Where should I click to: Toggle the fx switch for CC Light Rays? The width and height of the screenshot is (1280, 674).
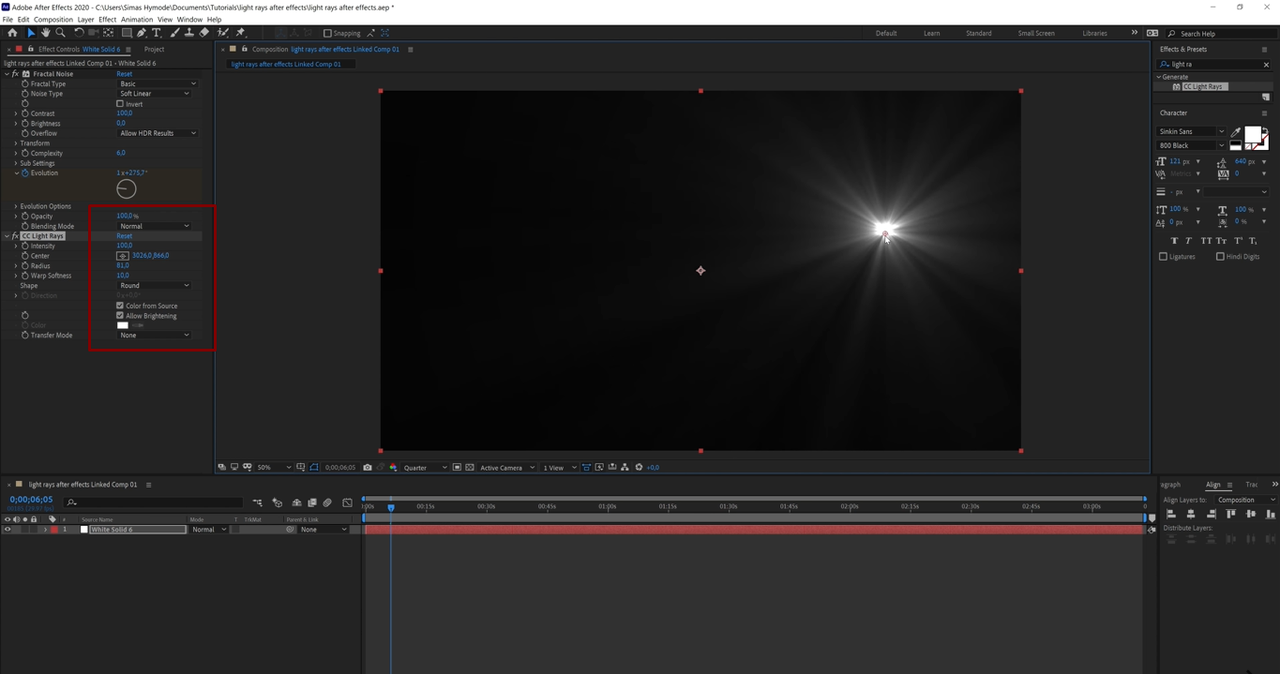point(15,236)
